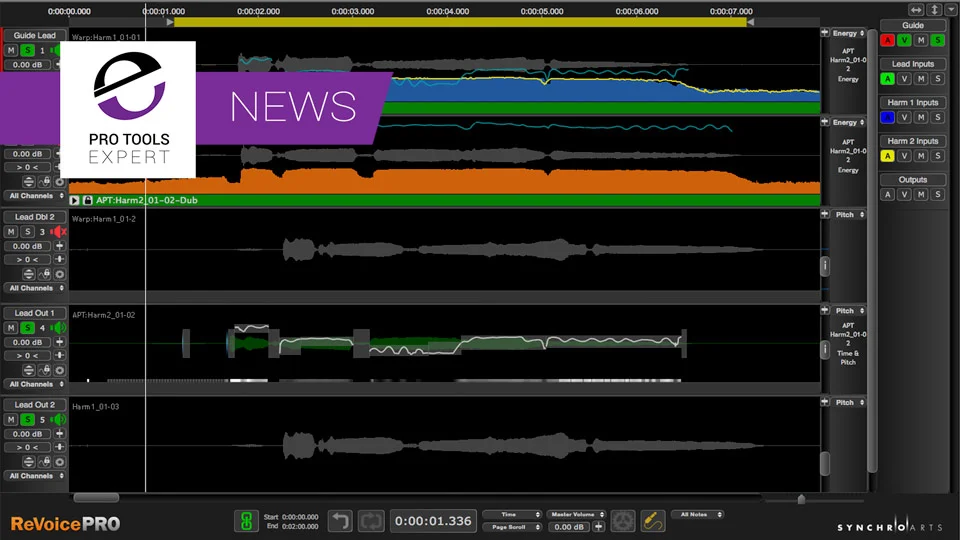This screenshot has height=540, width=960.
Task: Click the gear icon on Lead Out 2 track
Action: pyautogui.click(x=59, y=462)
